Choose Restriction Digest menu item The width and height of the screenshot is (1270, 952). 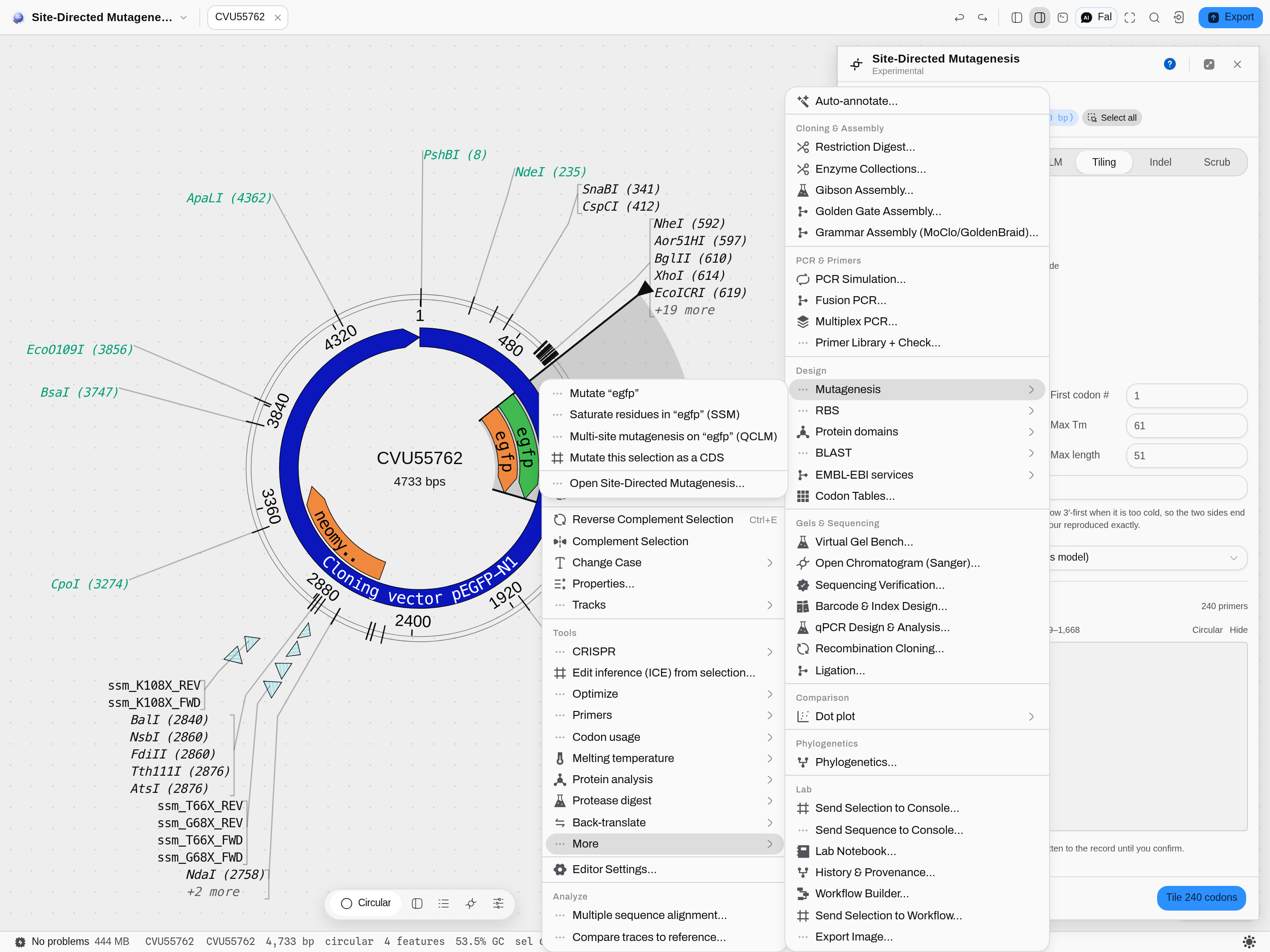(917, 147)
